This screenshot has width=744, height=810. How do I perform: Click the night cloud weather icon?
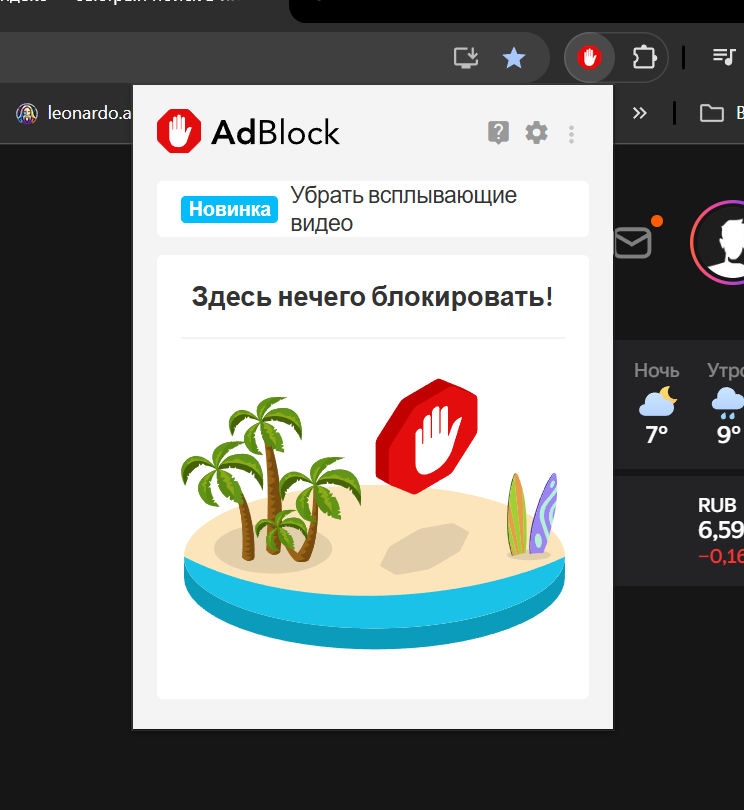(x=657, y=401)
